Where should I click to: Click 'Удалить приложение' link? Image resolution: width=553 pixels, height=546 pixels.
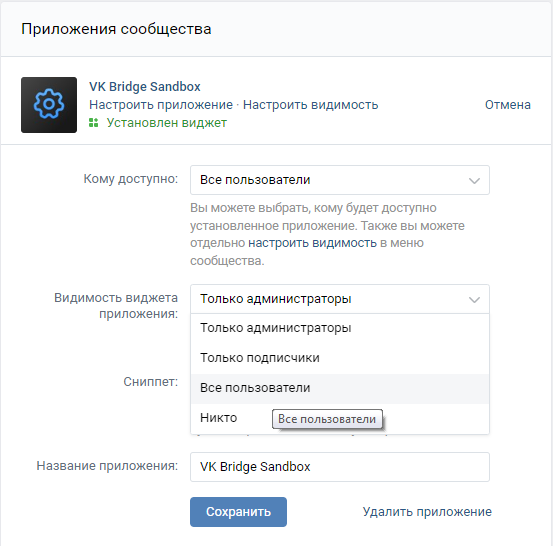(427, 512)
